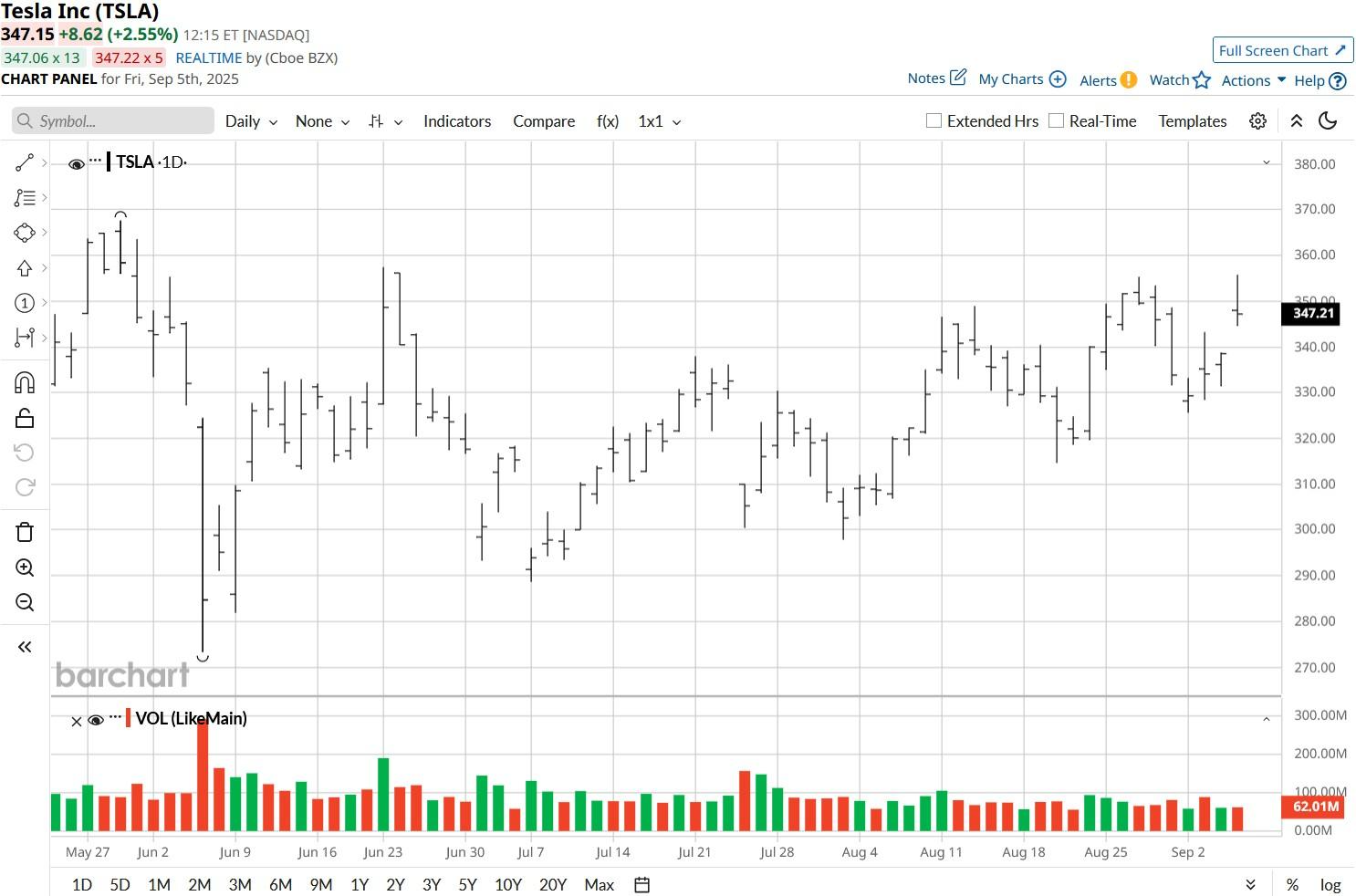The image size is (1356, 896).
Task: Open the Actions dropdown menu
Action: pos(1254,80)
